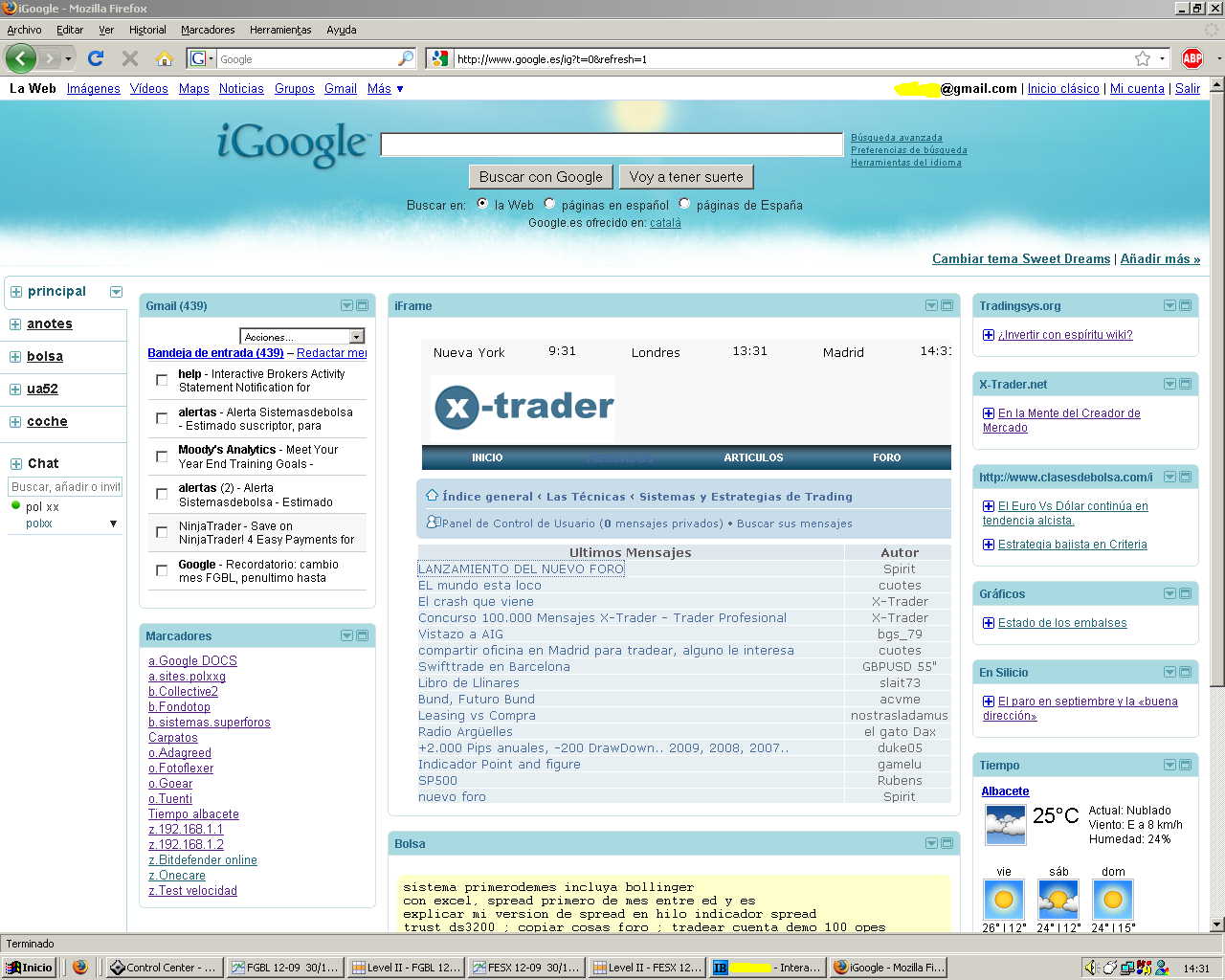The image size is (1225, 980).
Task: Click in the browser address bar
Action: [x=791, y=58]
